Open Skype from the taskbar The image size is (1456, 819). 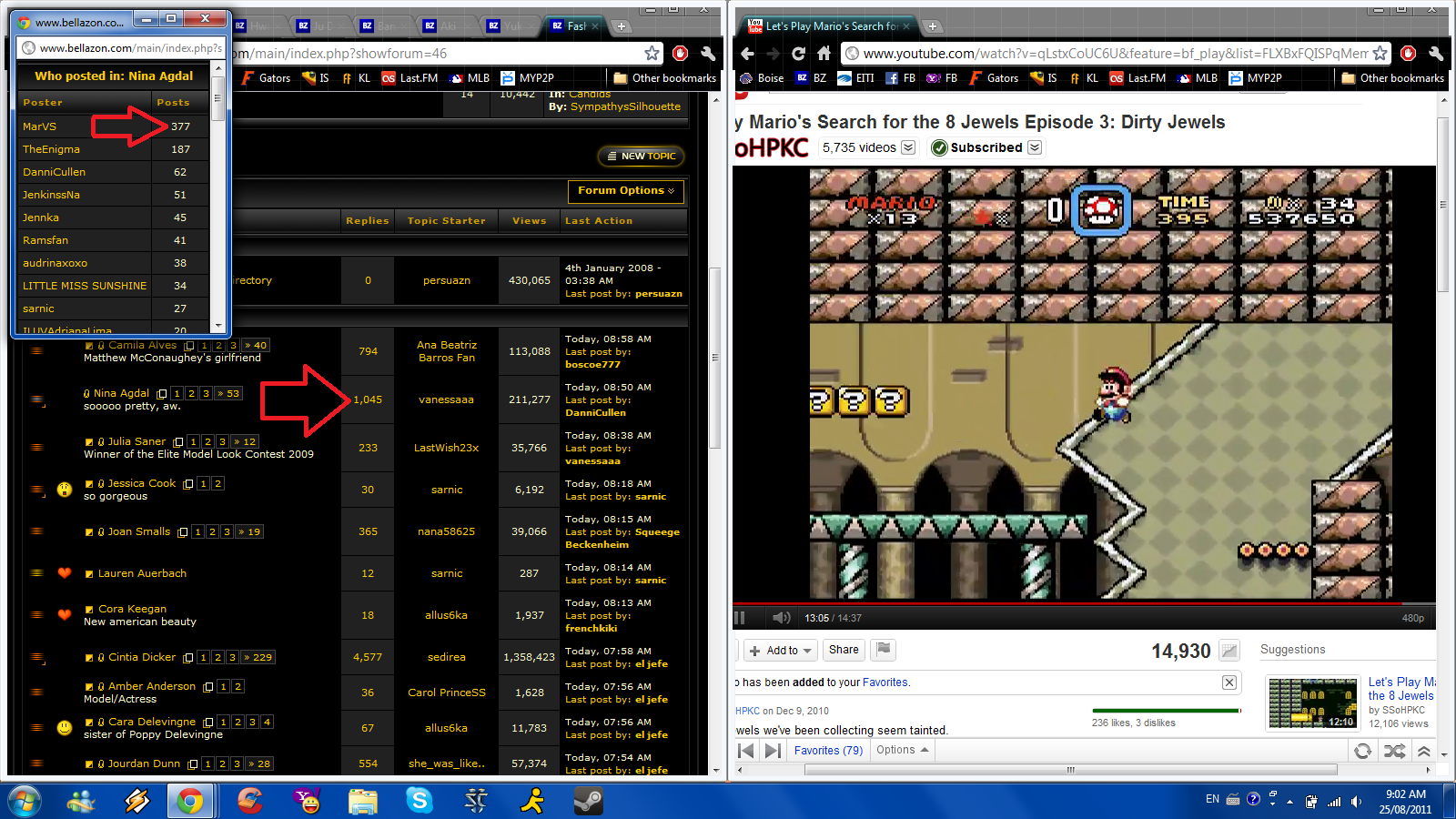point(420,801)
